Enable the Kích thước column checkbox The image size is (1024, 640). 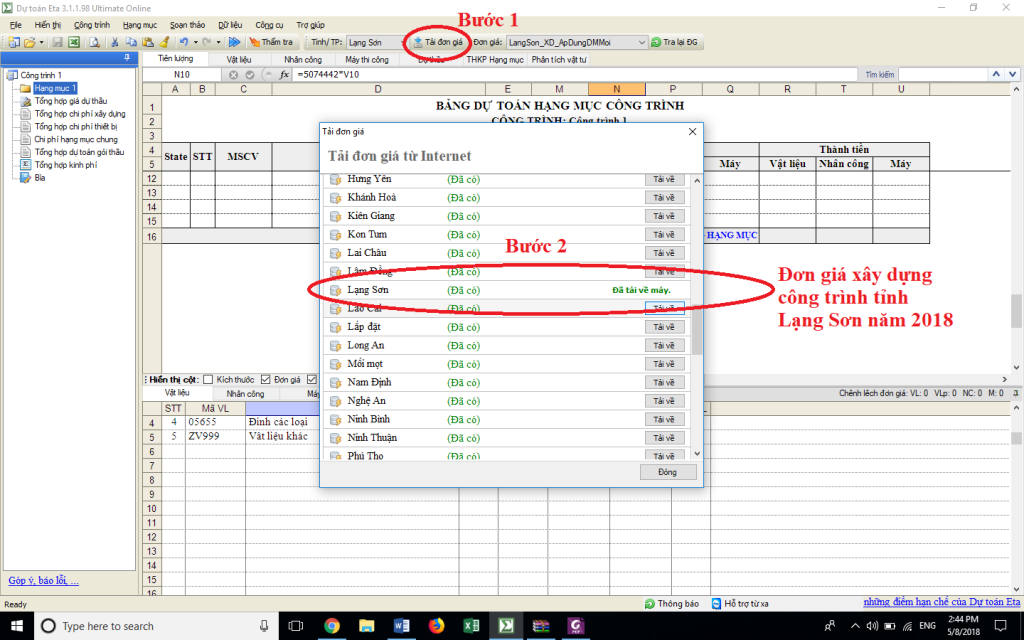208,380
